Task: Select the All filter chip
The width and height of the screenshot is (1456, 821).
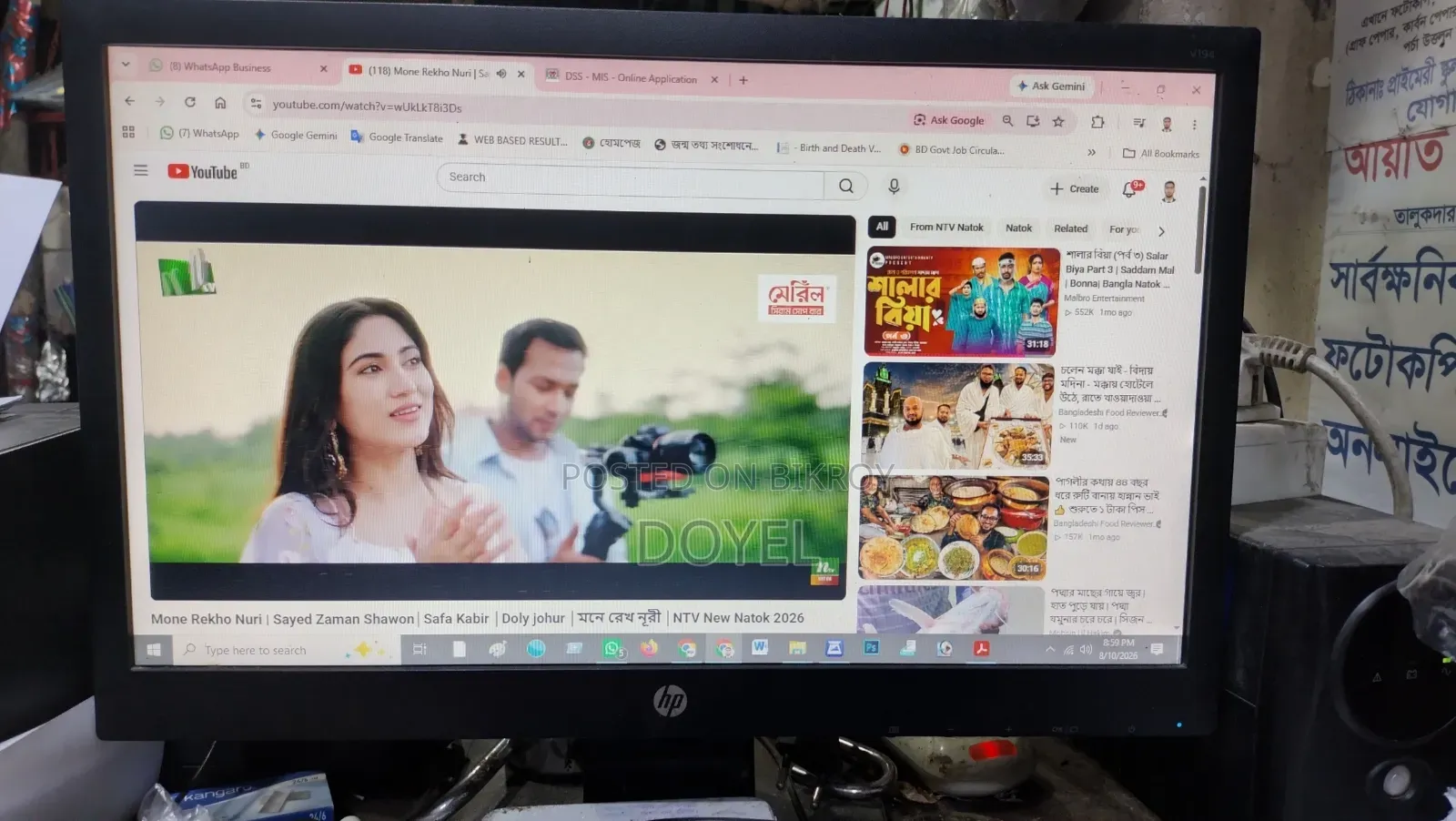Action: point(882,226)
